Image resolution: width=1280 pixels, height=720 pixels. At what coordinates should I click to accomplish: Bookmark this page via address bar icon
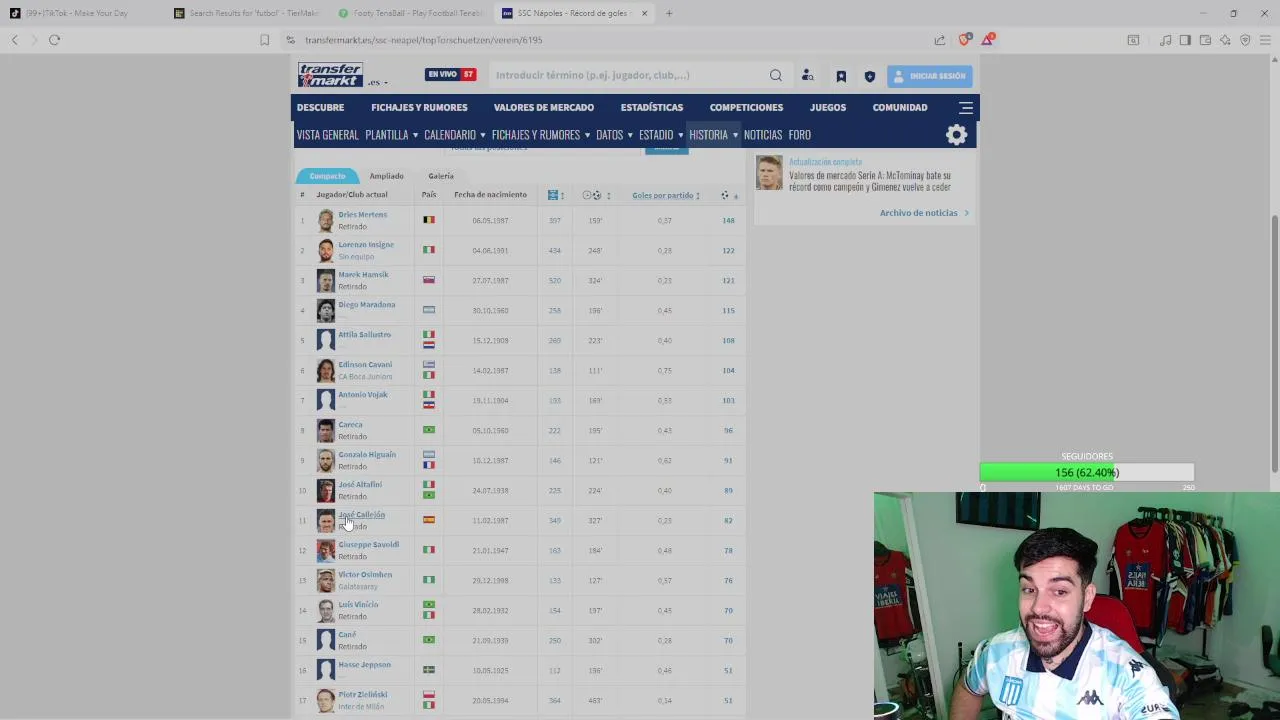pos(264,40)
